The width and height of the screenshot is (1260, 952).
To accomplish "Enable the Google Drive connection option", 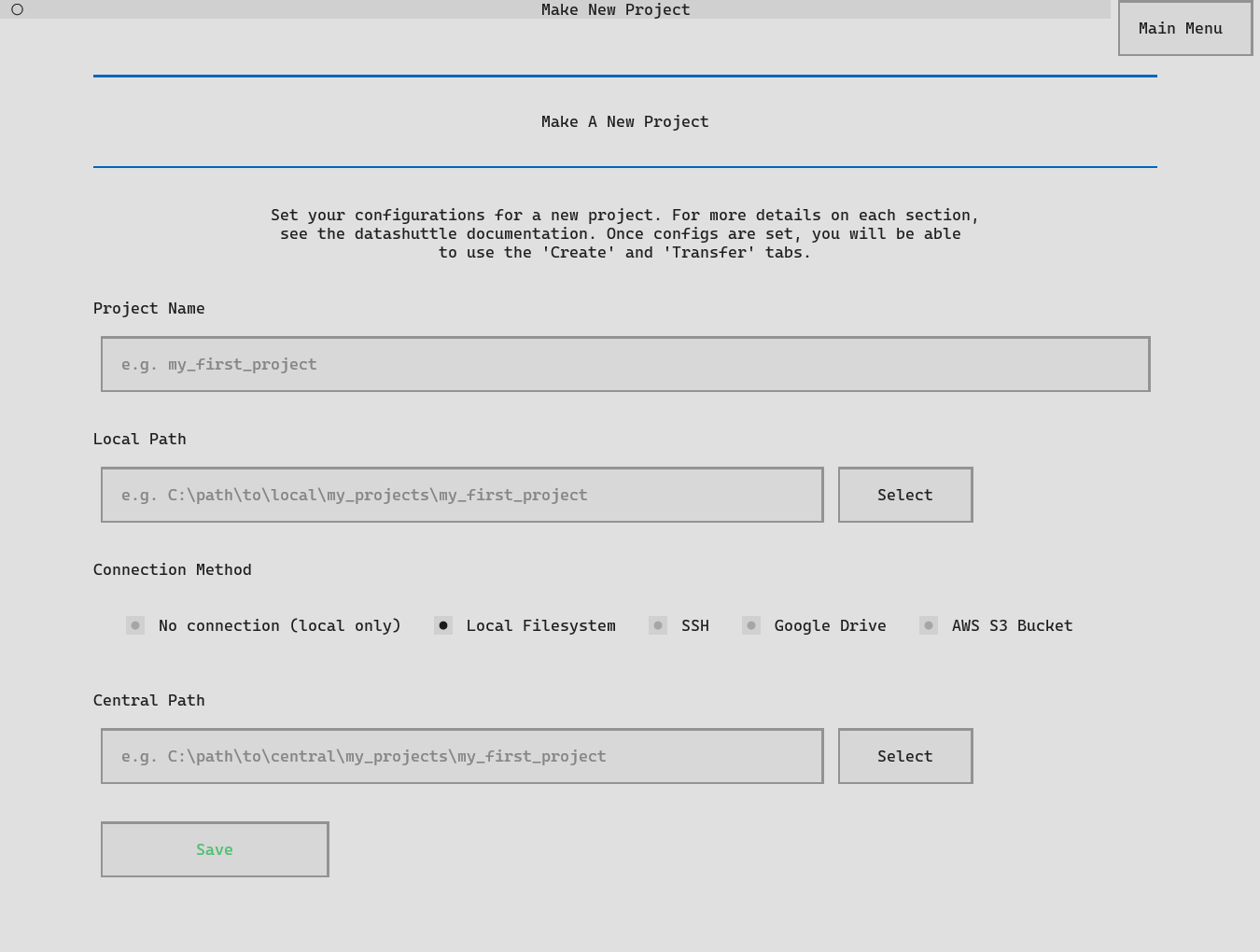I will (751, 625).
